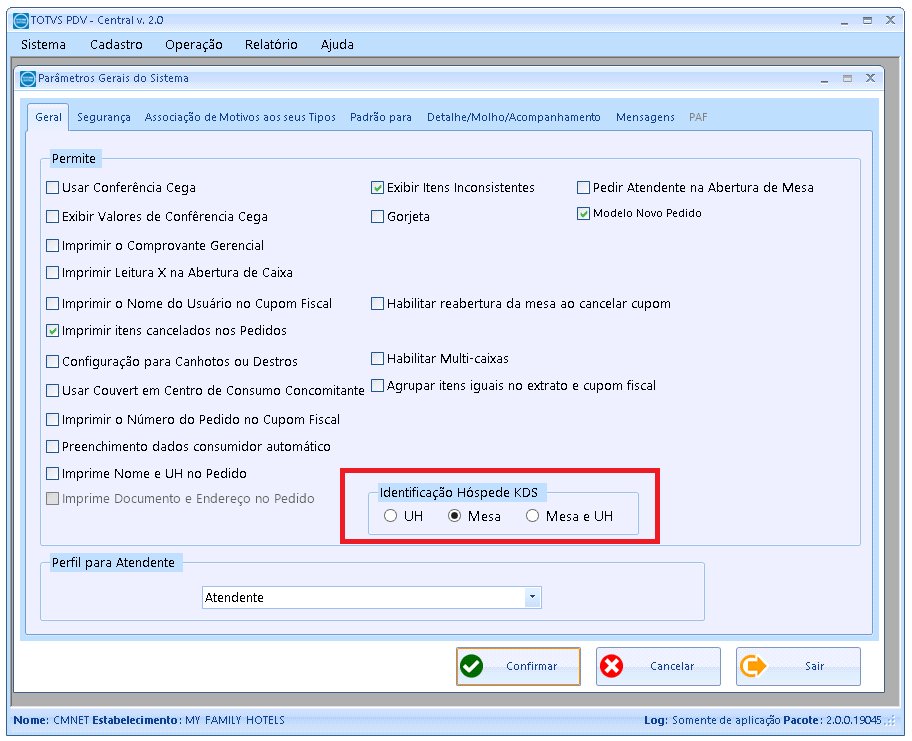Switch to the Padrão para tab

coord(380,117)
